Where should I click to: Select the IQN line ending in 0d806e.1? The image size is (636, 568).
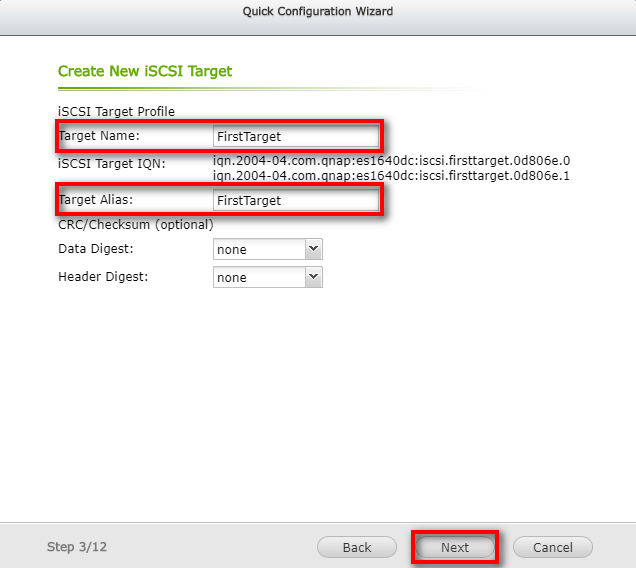391,175
